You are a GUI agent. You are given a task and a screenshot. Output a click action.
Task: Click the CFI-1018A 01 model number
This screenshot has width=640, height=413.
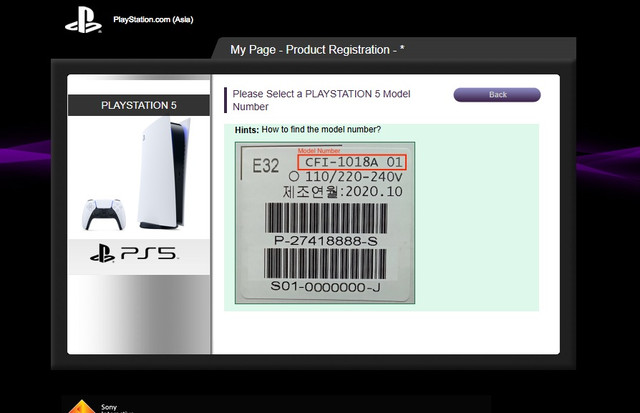(352, 162)
